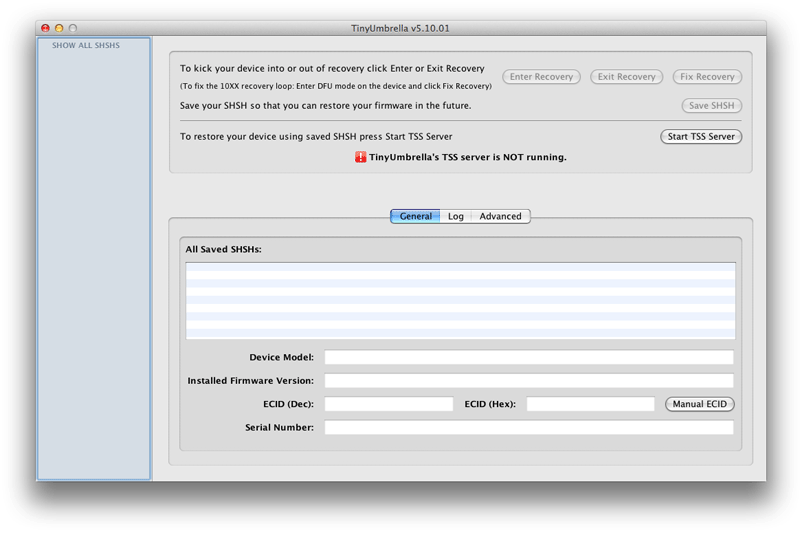Select the ECID (Dec) input field

point(388,404)
